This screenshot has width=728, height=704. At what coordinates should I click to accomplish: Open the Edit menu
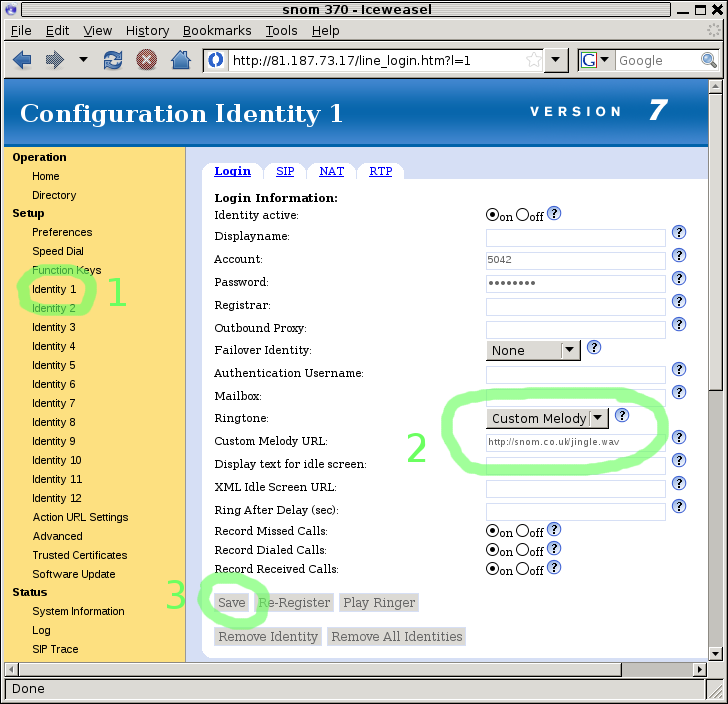click(x=57, y=31)
